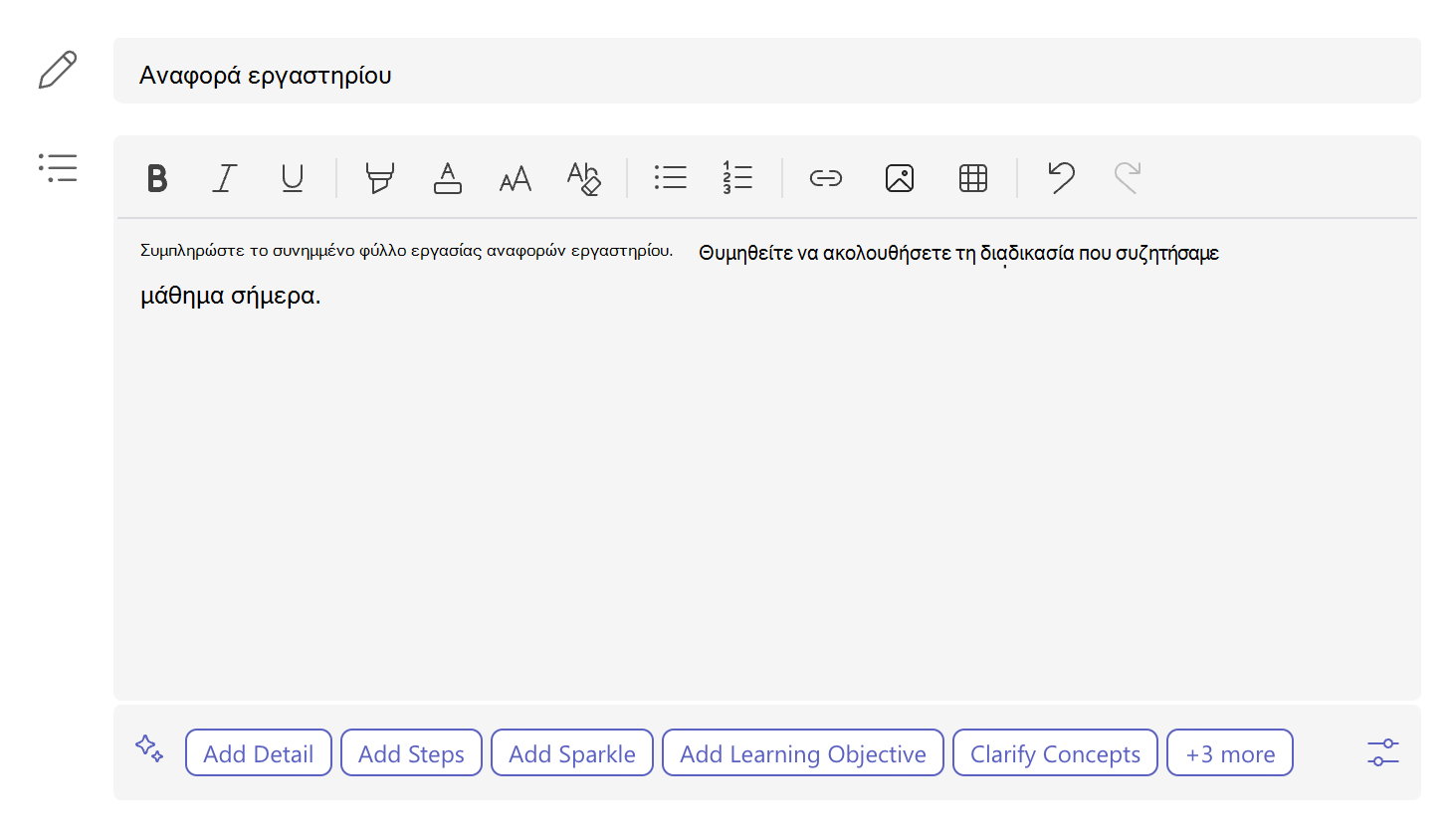Insert a numbered list
Viewport: 1453px width, 840px height.
[x=737, y=178]
